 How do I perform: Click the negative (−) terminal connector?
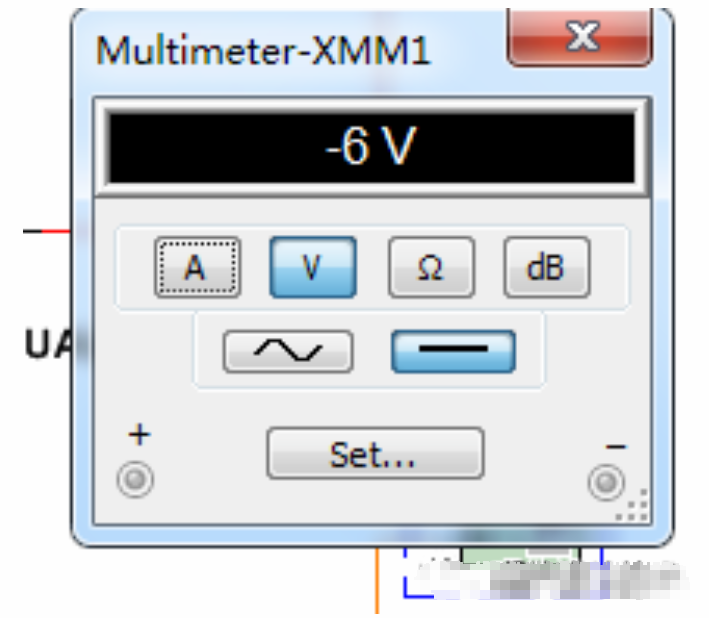[x=605, y=483]
